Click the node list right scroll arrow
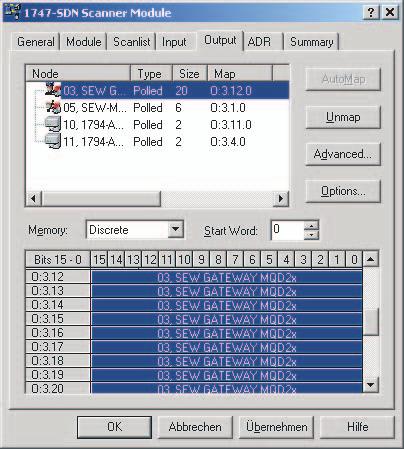Image resolution: width=404 pixels, height=449 pixels. point(281,199)
